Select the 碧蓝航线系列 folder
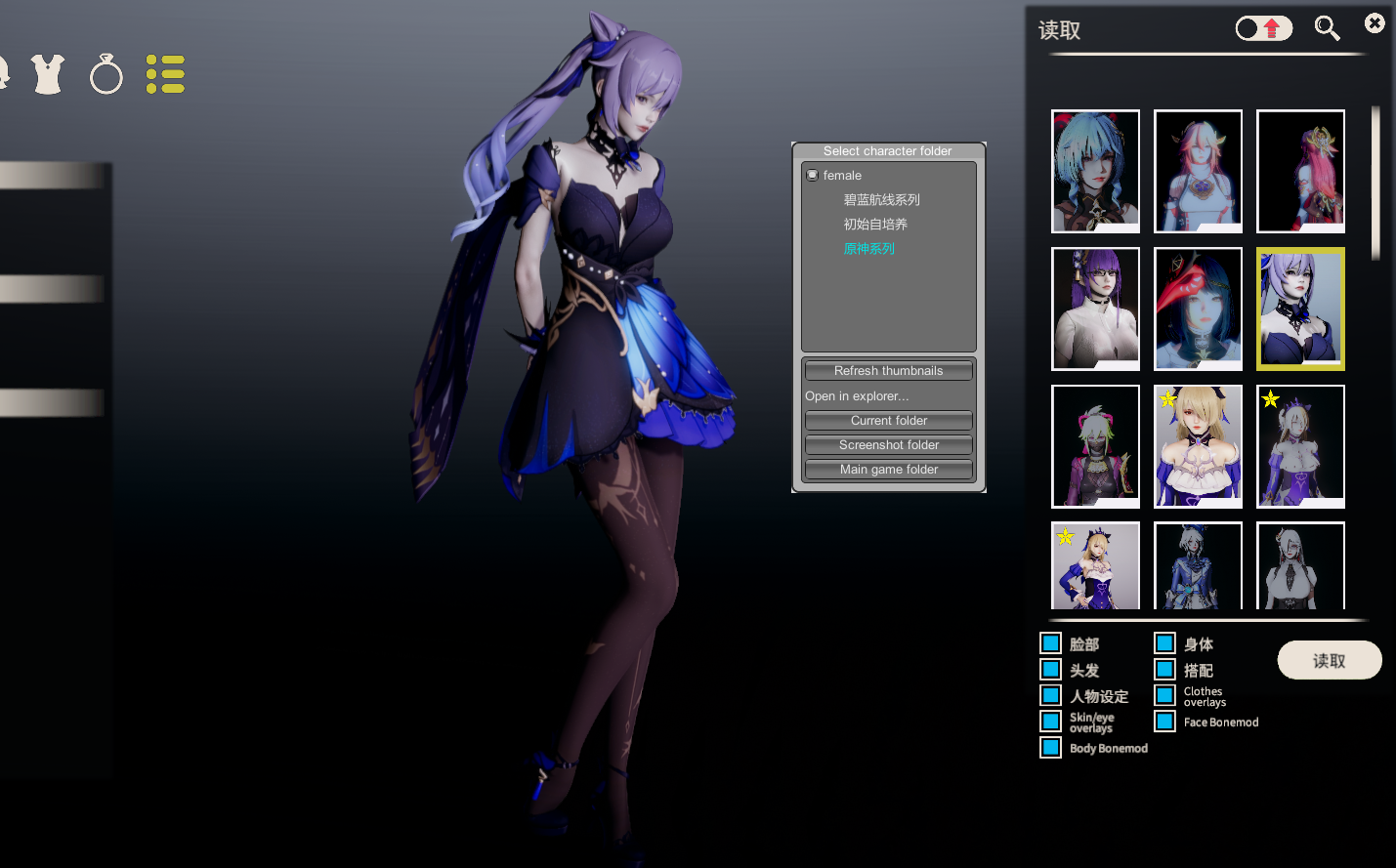The width and height of the screenshot is (1396, 868). [882, 200]
